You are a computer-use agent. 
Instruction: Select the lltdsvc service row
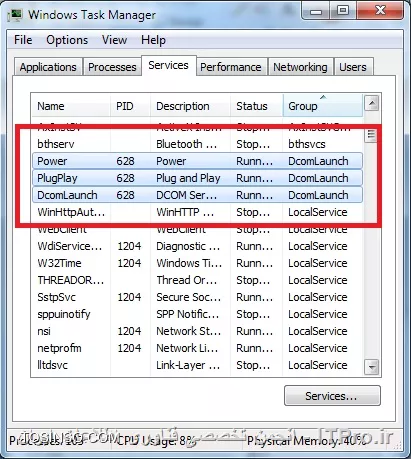[197, 365]
